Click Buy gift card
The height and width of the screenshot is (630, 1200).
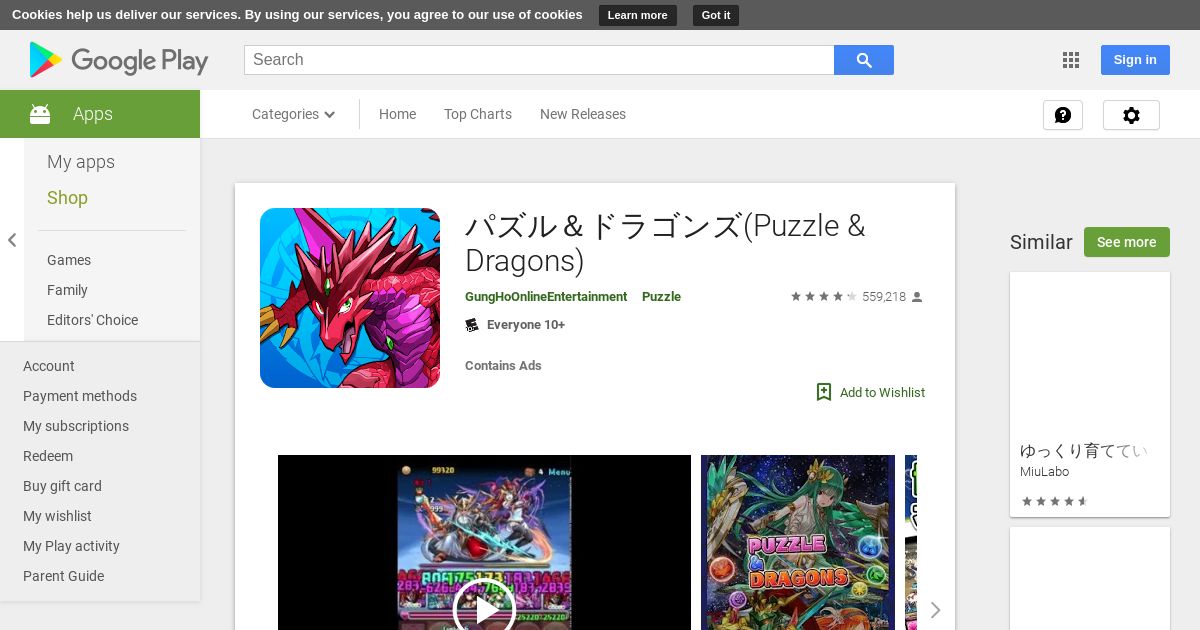click(62, 486)
